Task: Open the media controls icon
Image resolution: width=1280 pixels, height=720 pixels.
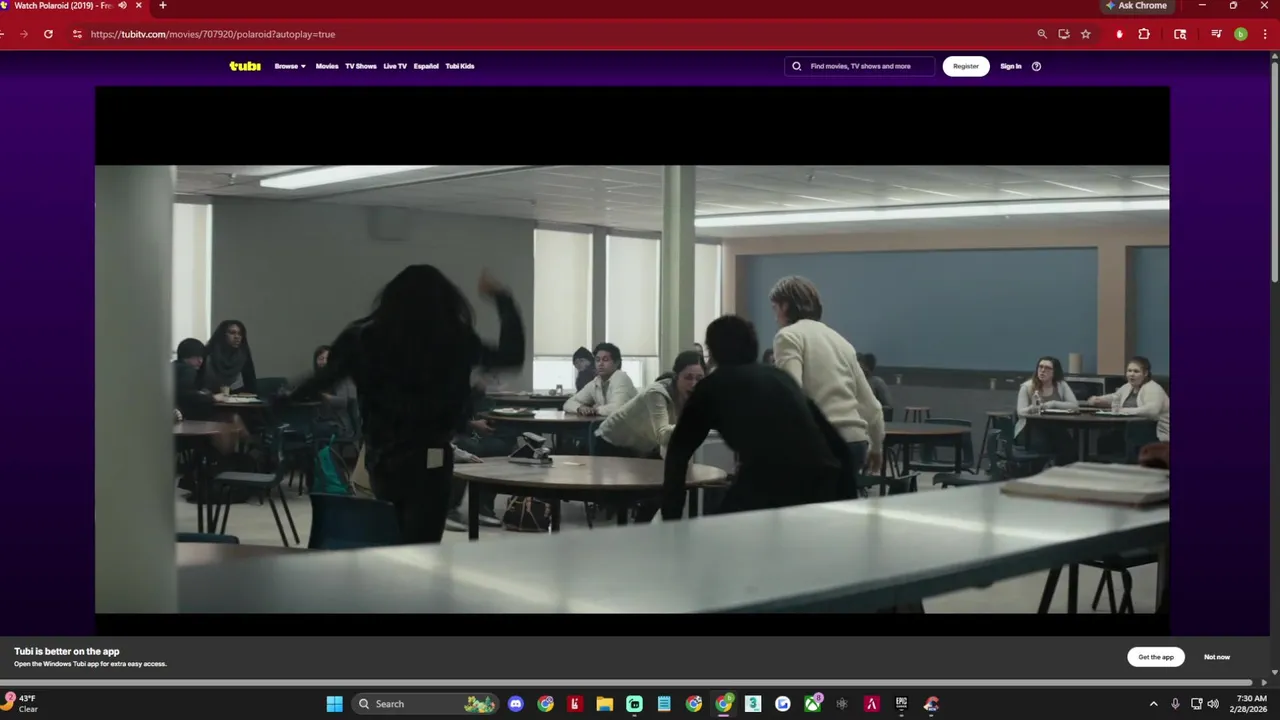Action: point(1216,34)
